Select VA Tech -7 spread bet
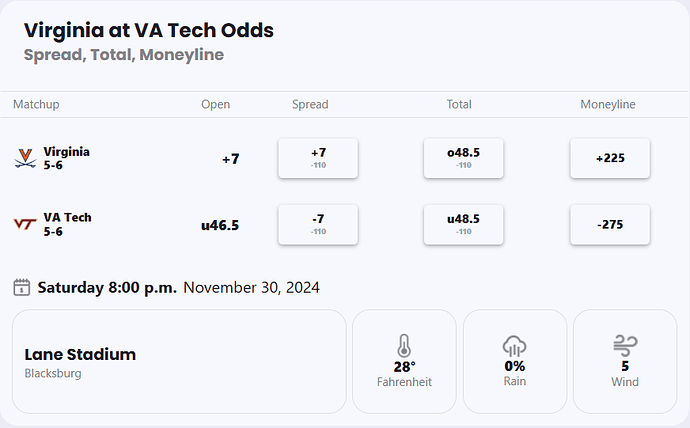 (318, 225)
